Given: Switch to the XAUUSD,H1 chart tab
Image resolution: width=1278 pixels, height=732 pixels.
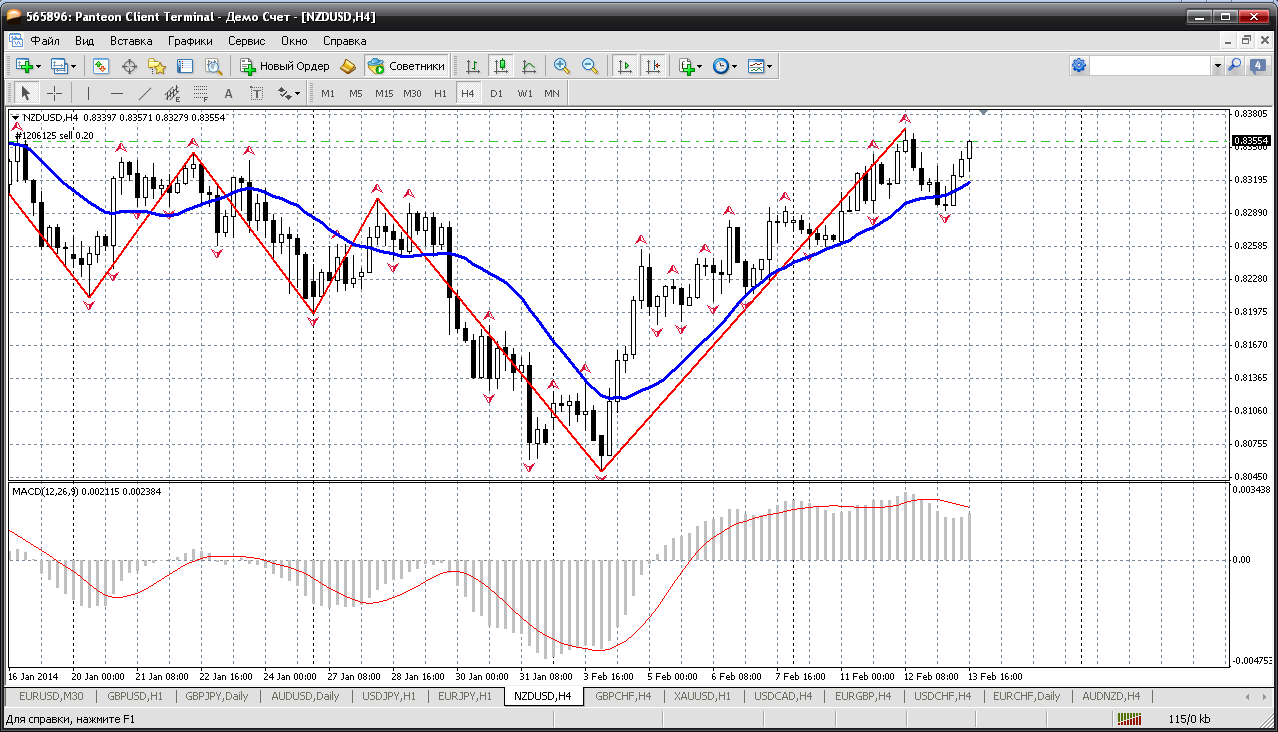Looking at the screenshot, I should click(x=702, y=696).
